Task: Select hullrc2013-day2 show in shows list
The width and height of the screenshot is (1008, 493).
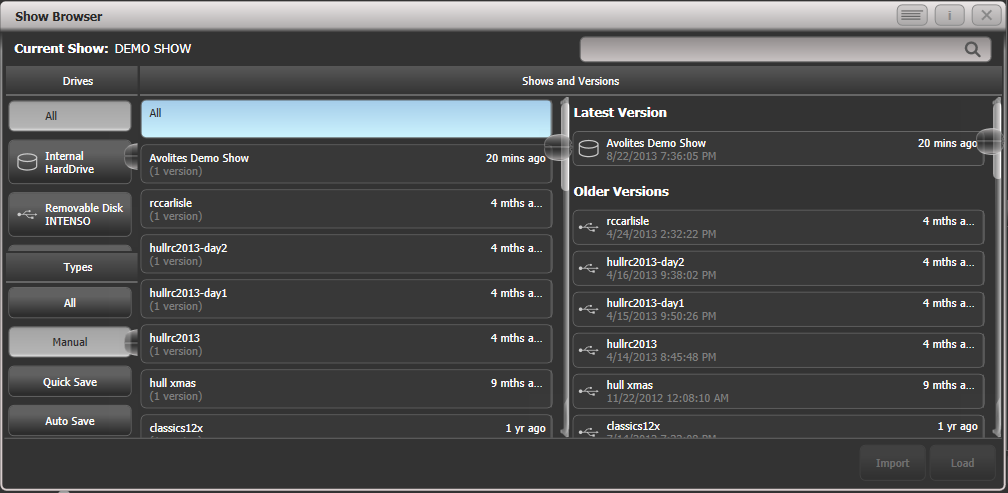Action: (x=346, y=254)
